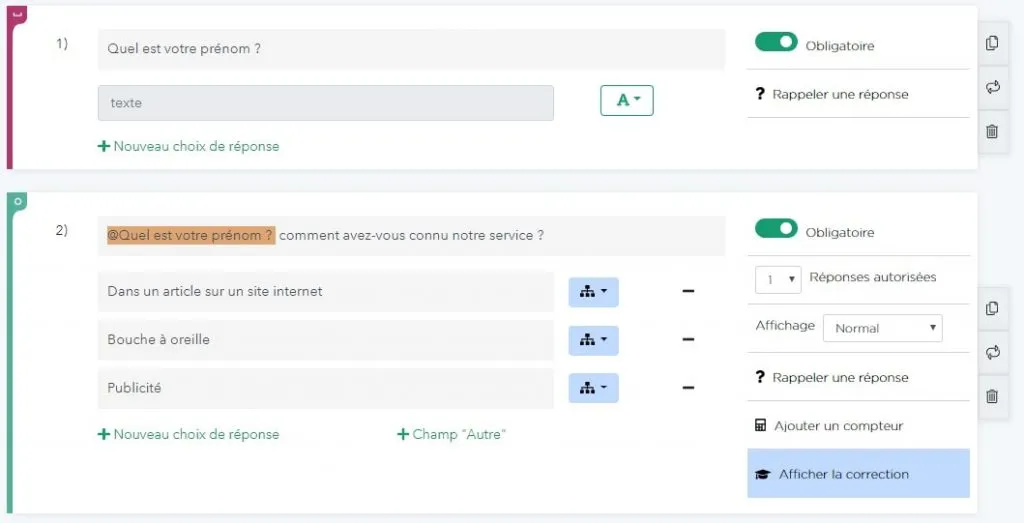This screenshot has height=523, width=1024.
Task: Delete question 2 with the trash icon
Action: click(992, 396)
